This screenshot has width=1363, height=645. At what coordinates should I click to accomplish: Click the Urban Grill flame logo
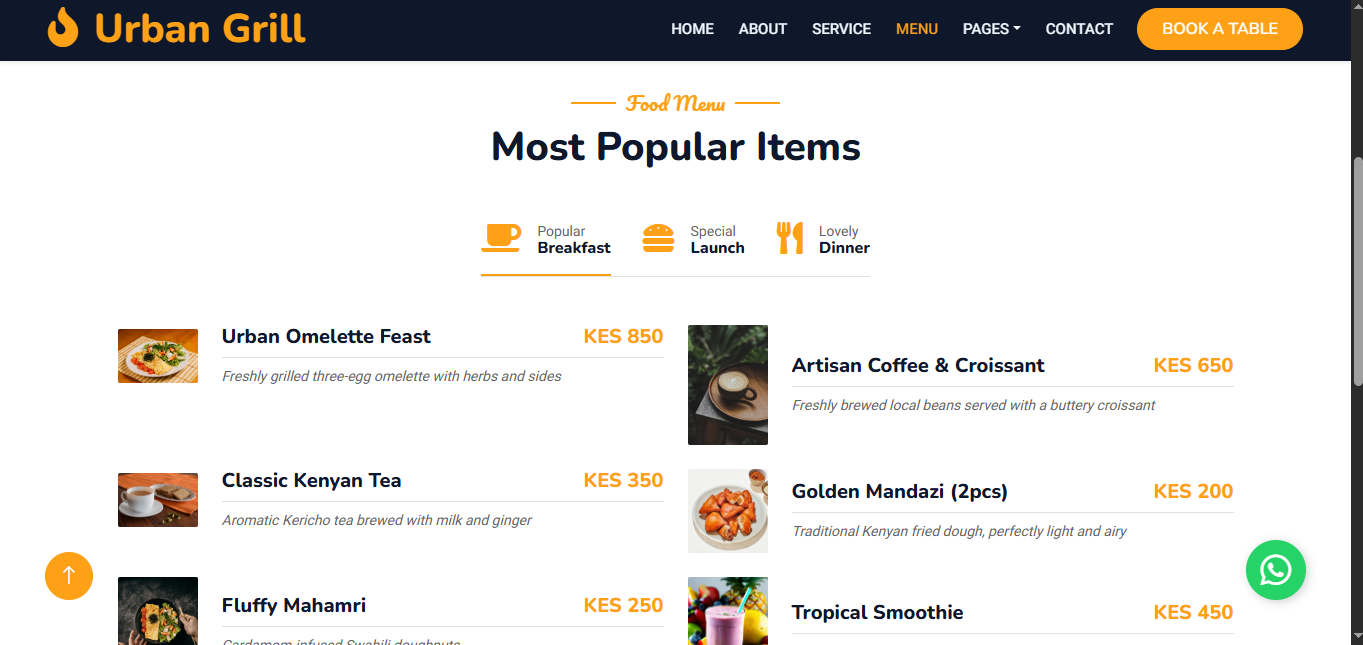[62, 28]
